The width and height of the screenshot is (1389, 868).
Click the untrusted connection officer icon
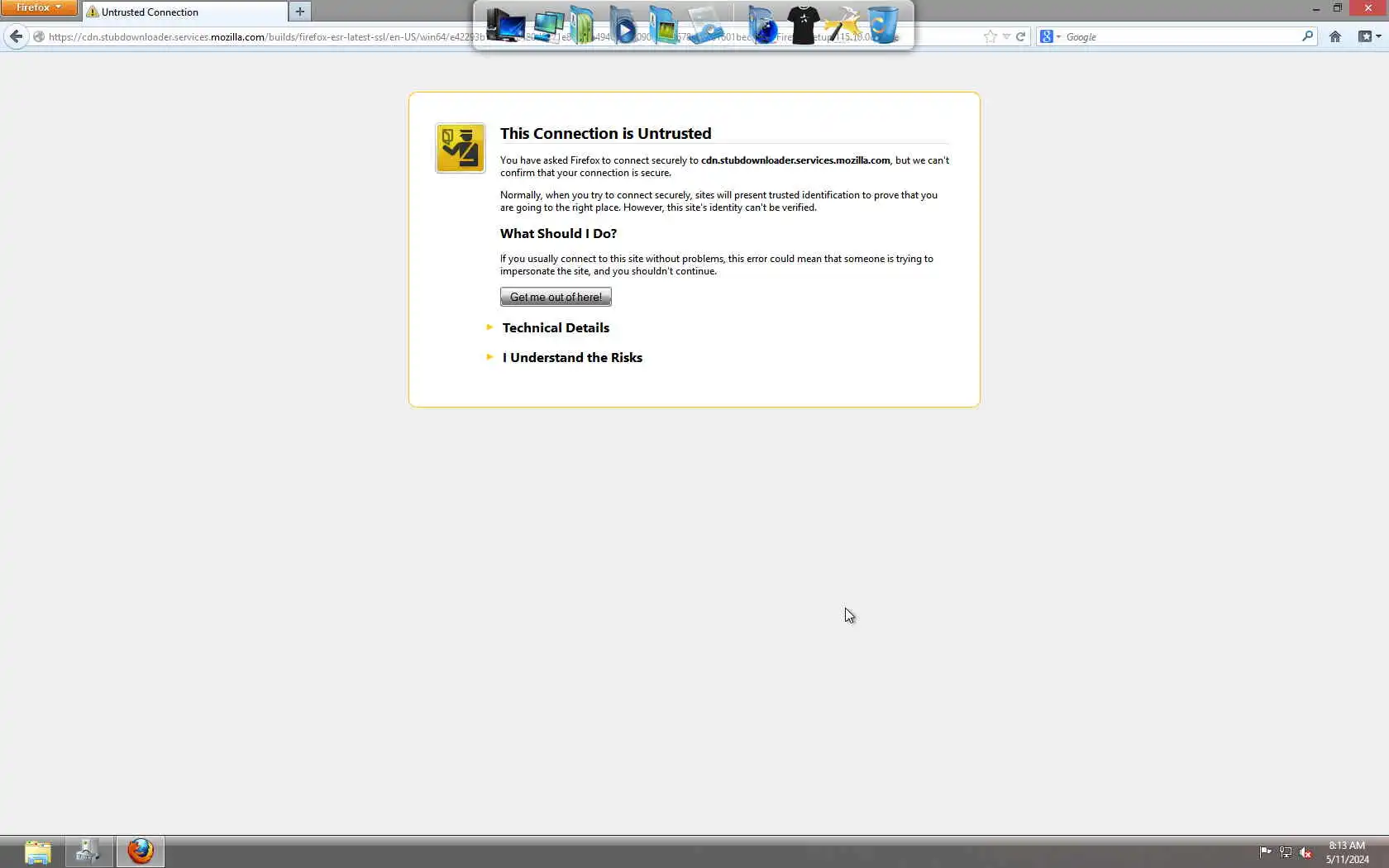tap(461, 148)
